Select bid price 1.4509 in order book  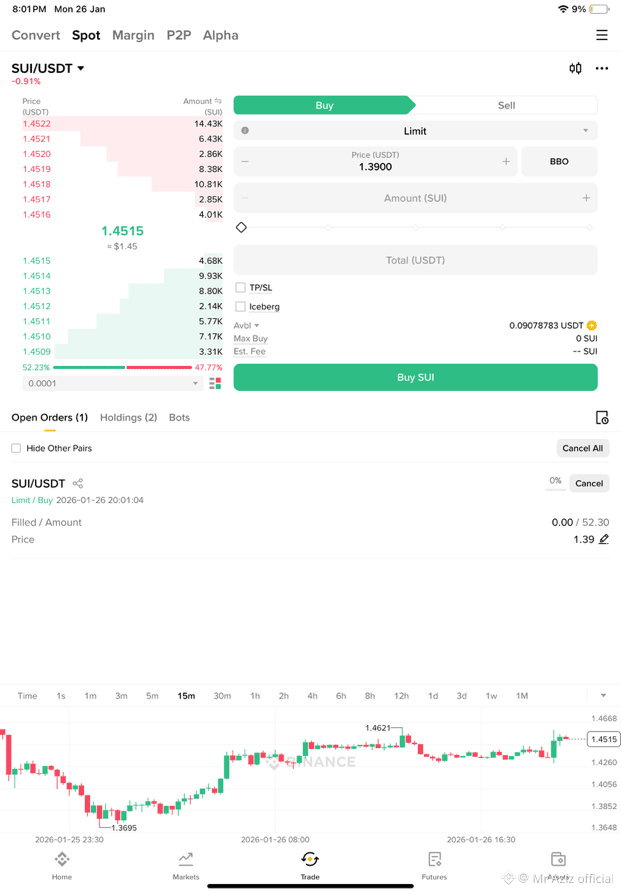tap(36, 352)
